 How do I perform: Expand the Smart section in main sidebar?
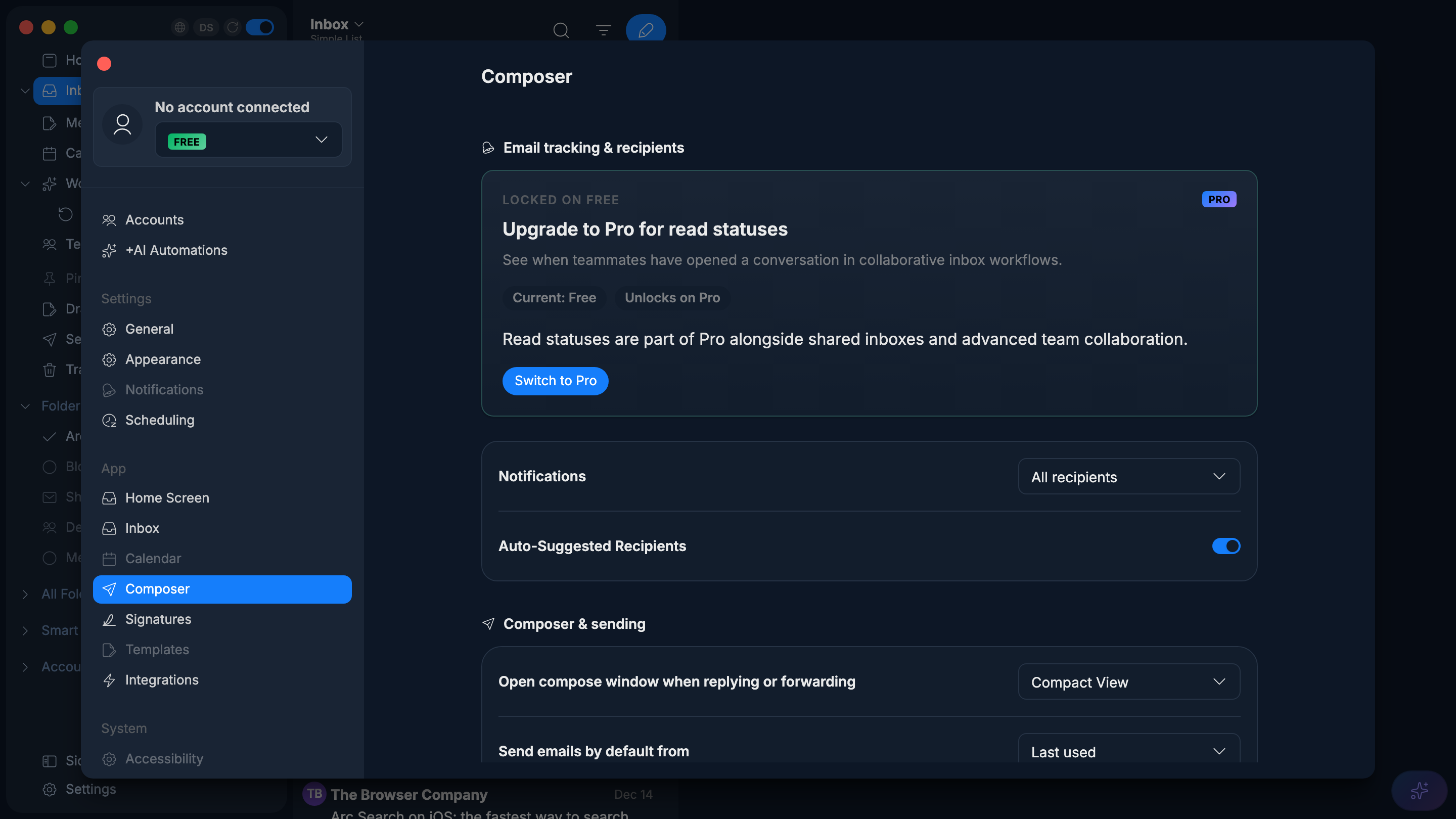pyautogui.click(x=25, y=630)
